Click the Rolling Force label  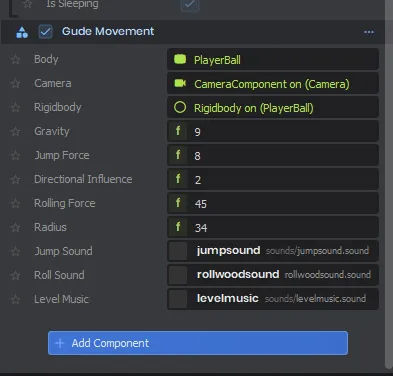(x=65, y=203)
